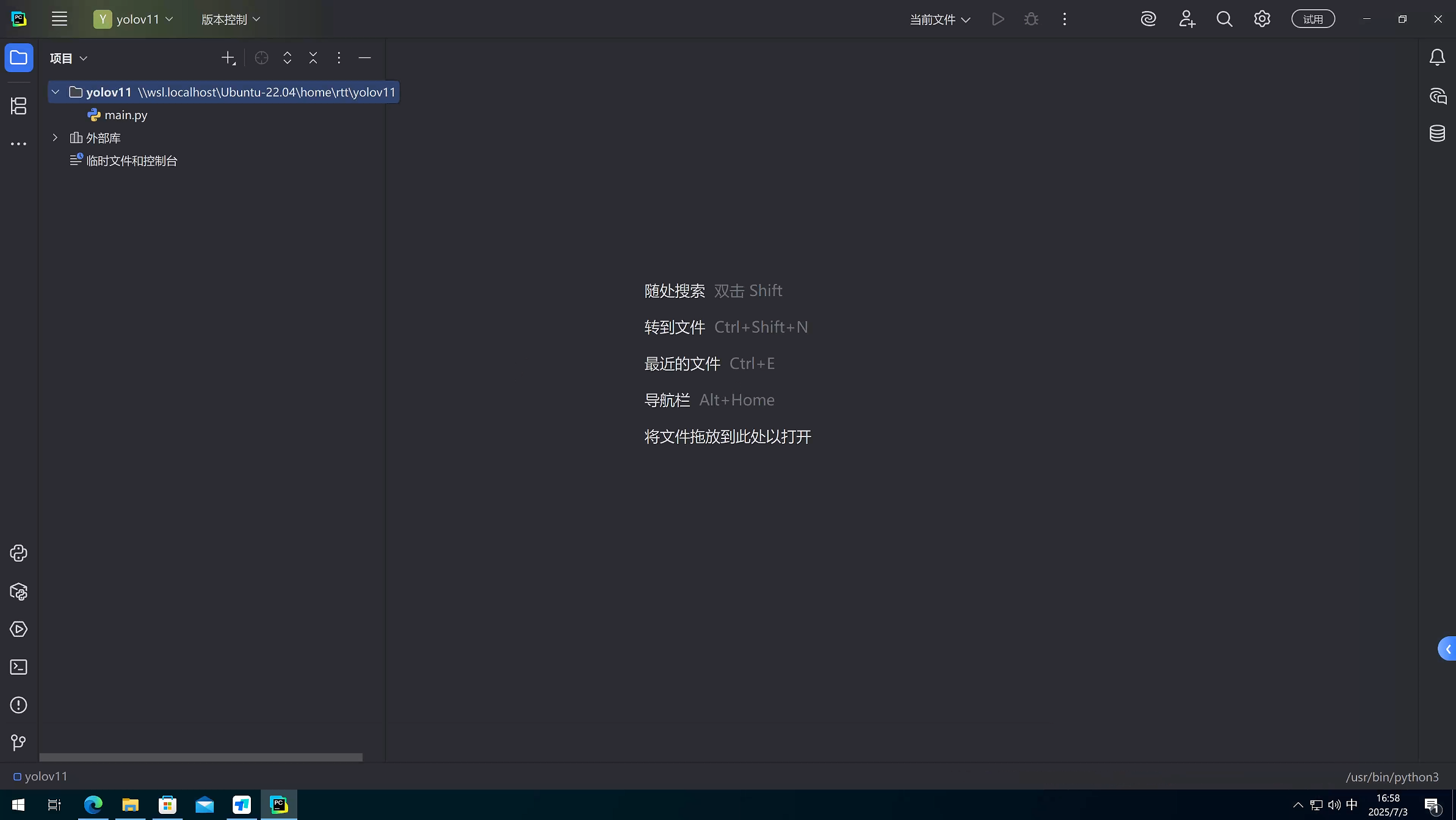Open Search Everywhere magnifier icon

1224,19
